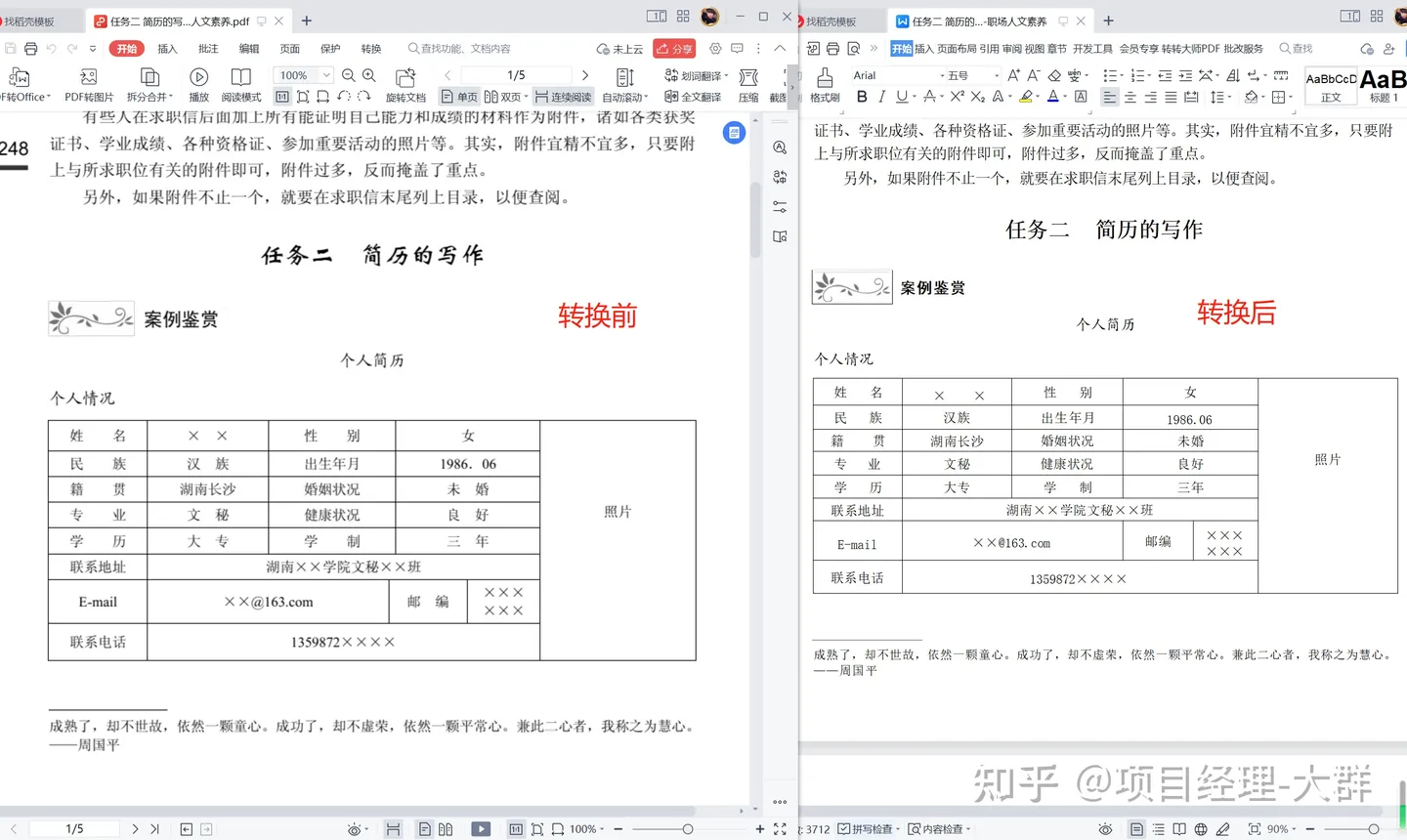Increase font size with A+ in Writer
Image resolution: width=1407 pixels, height=840 pixels.
pos(1013,75)
